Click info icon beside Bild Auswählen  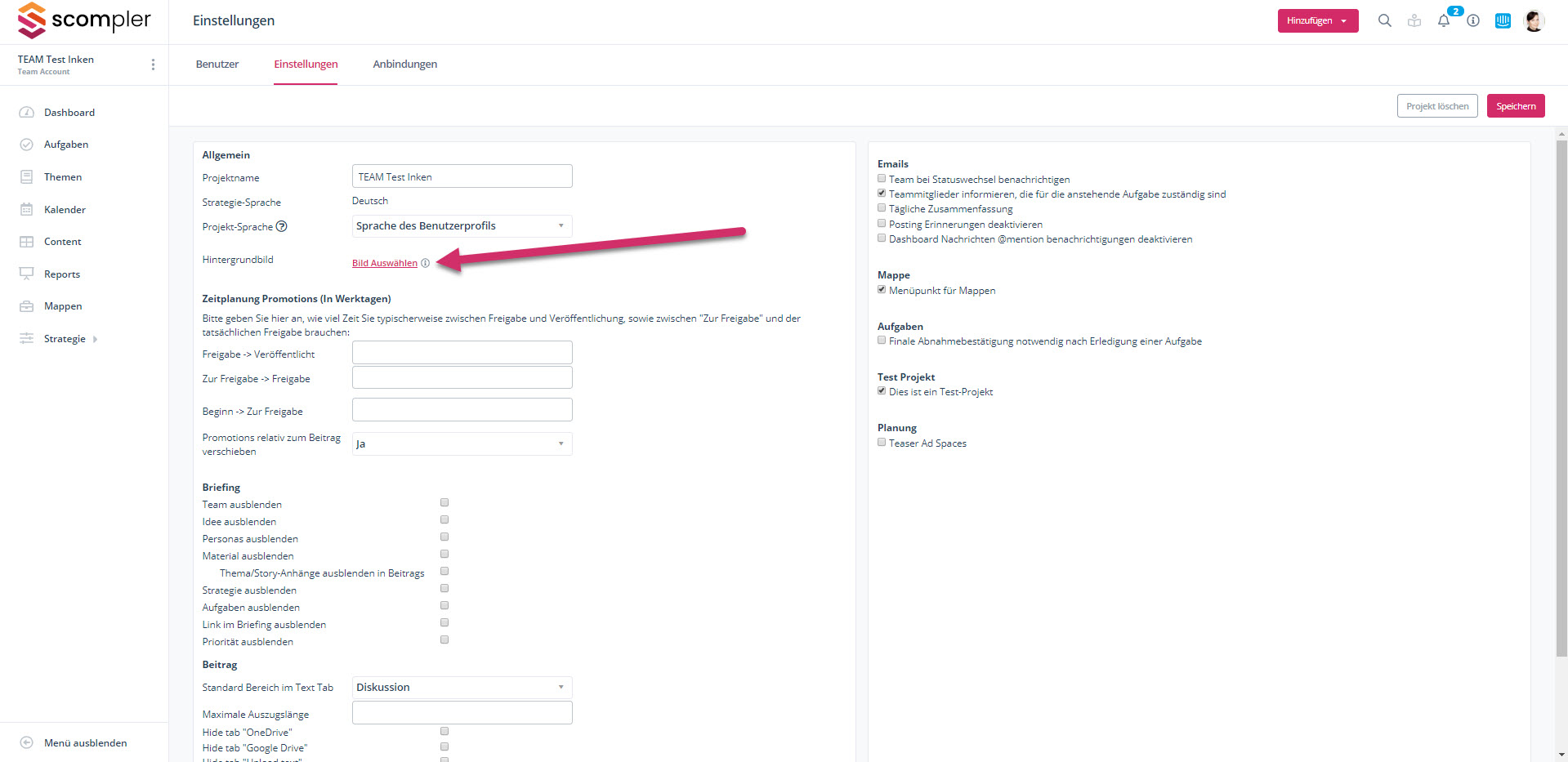click(x=425, y=263)
